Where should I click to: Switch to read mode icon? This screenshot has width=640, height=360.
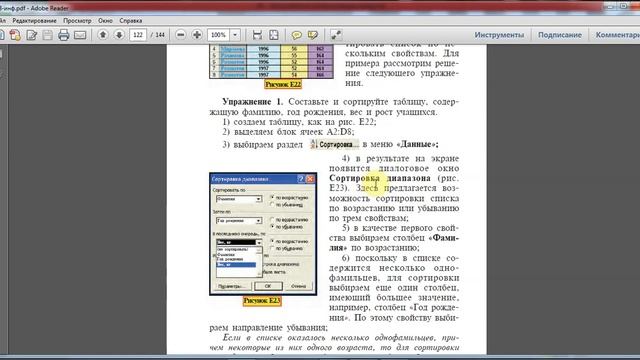click(x=336, y=35)
